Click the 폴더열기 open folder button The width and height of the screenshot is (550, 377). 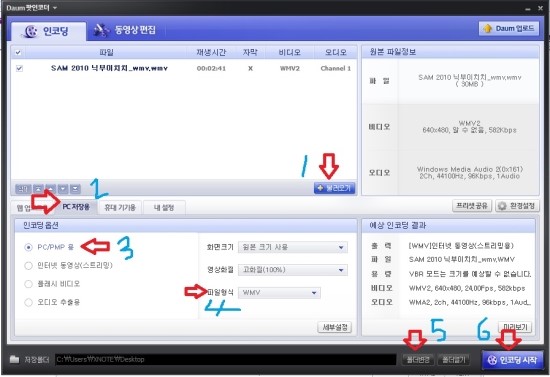coord(454,360)
